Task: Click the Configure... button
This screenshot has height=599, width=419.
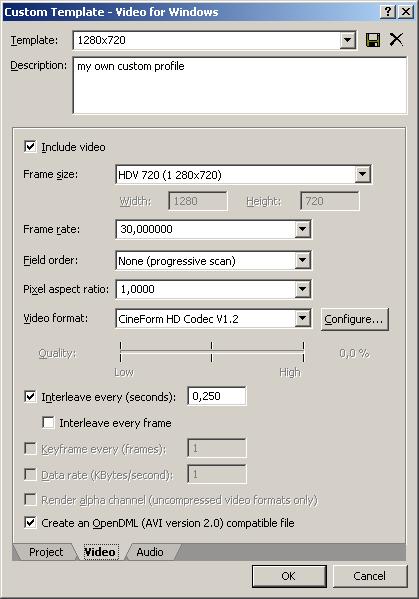Action: click(354, 319)
